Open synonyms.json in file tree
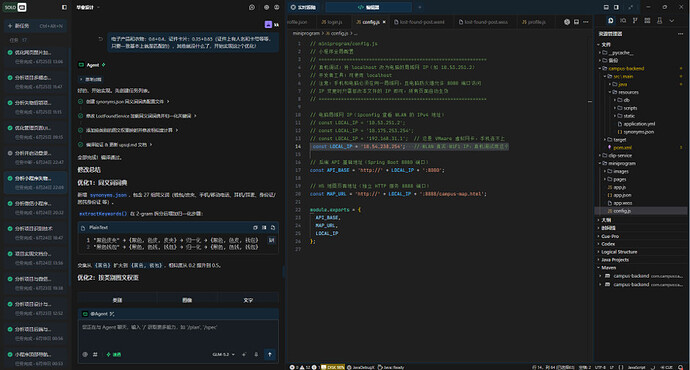 [638, 132]
